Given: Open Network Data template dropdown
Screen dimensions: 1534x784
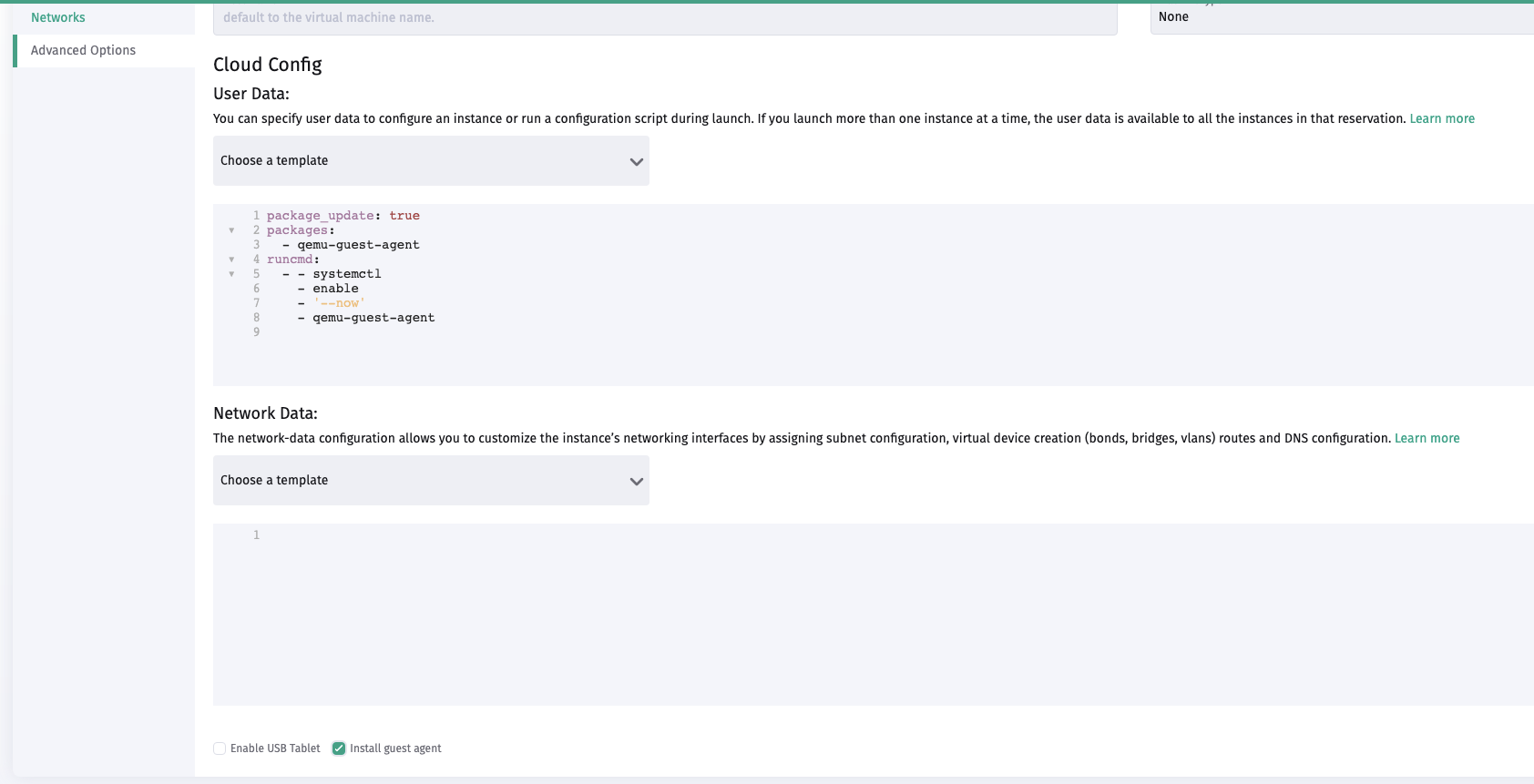Looking at the screenshot, I should pyautogui.click(x=431, y=481).
